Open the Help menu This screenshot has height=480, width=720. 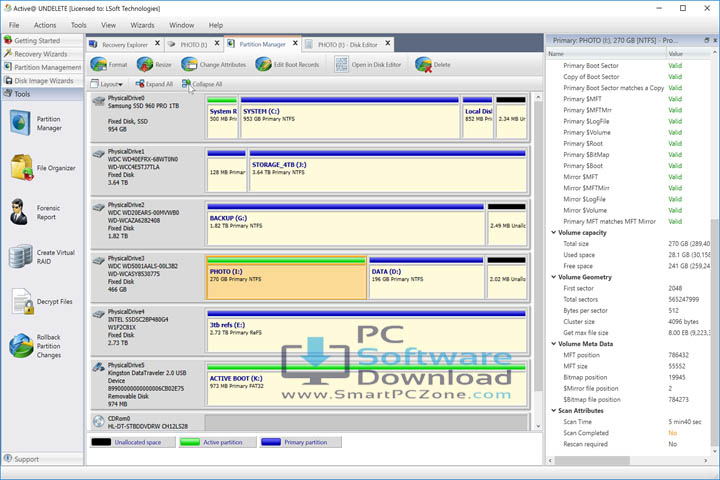pyautogui.click(x=216, y=25)
